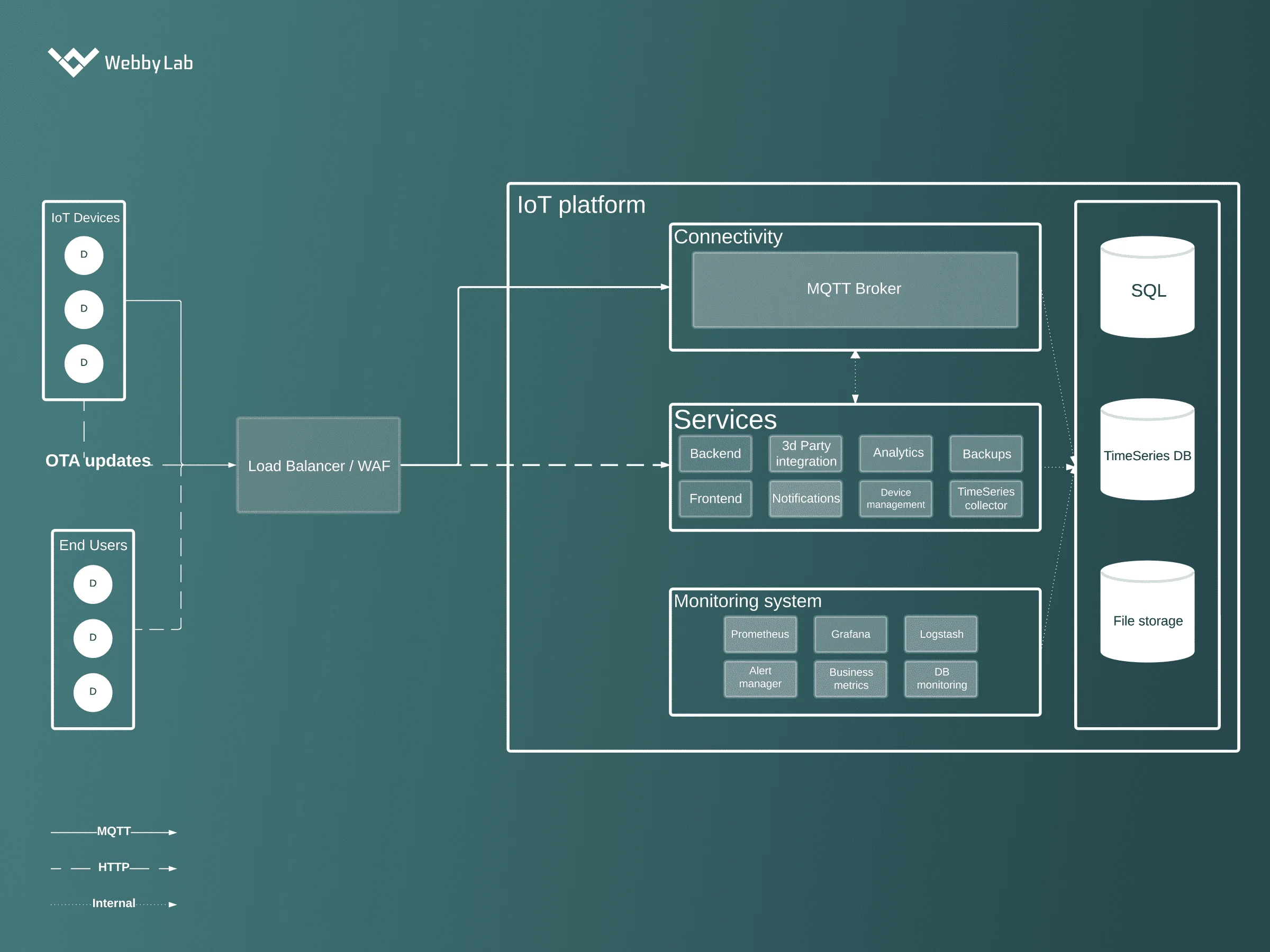
Task: Click the Alert manager box
Action: [760, 679]
